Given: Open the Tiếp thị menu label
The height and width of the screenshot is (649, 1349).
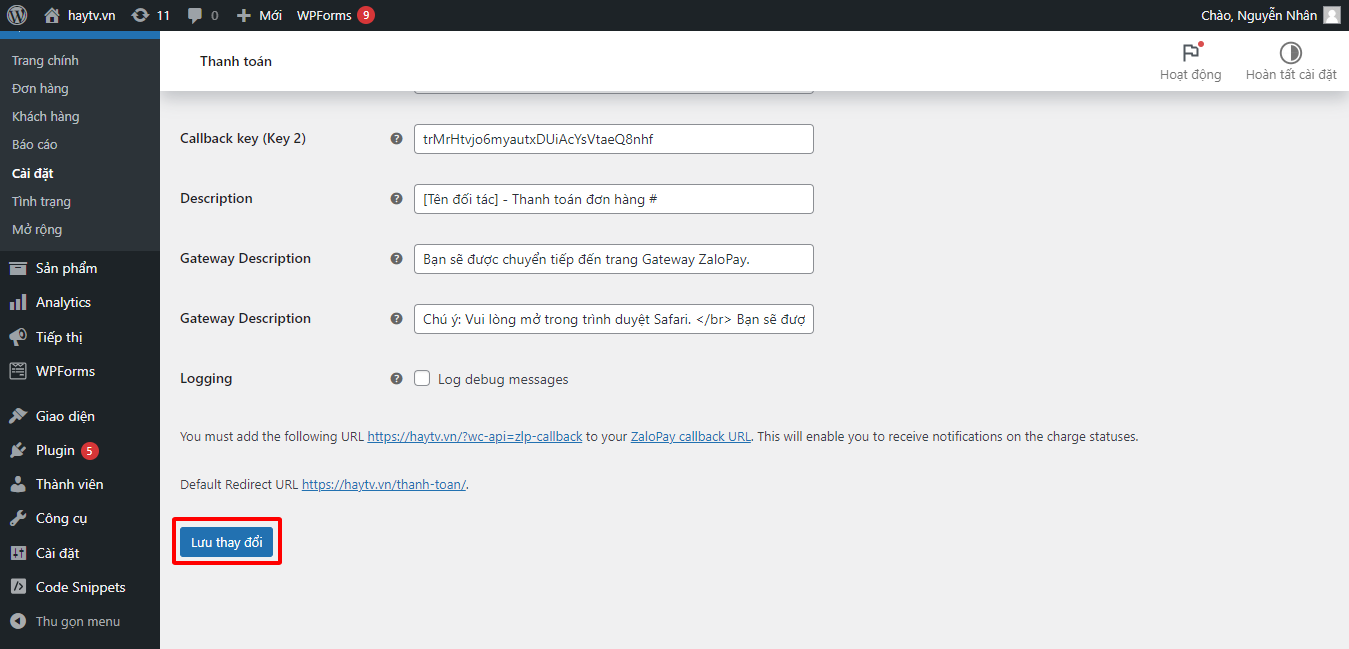Looking at the screenshot, I should 59,337.
